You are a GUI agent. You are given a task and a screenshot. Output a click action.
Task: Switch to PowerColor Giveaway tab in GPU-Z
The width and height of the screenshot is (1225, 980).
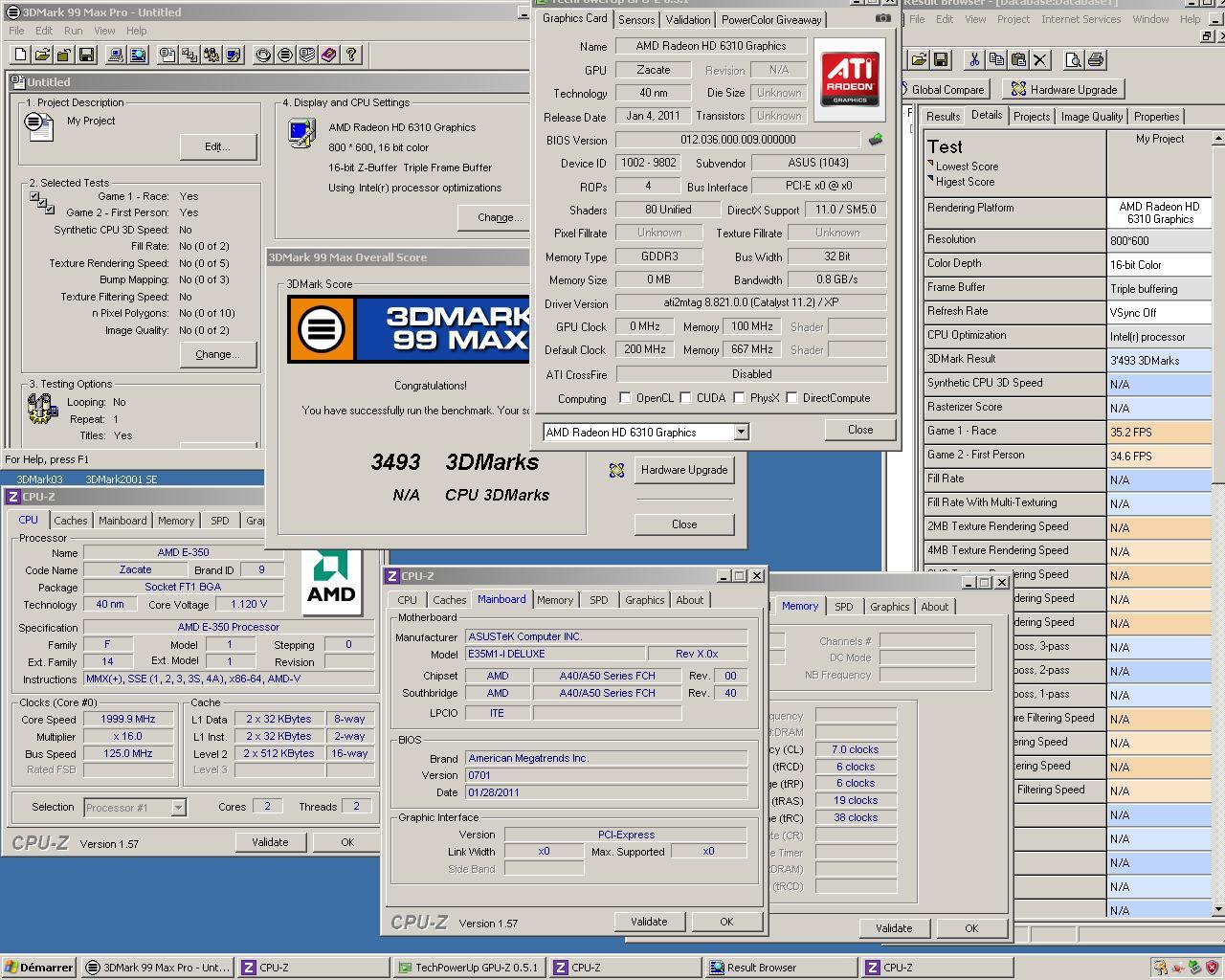pos(771,19)
